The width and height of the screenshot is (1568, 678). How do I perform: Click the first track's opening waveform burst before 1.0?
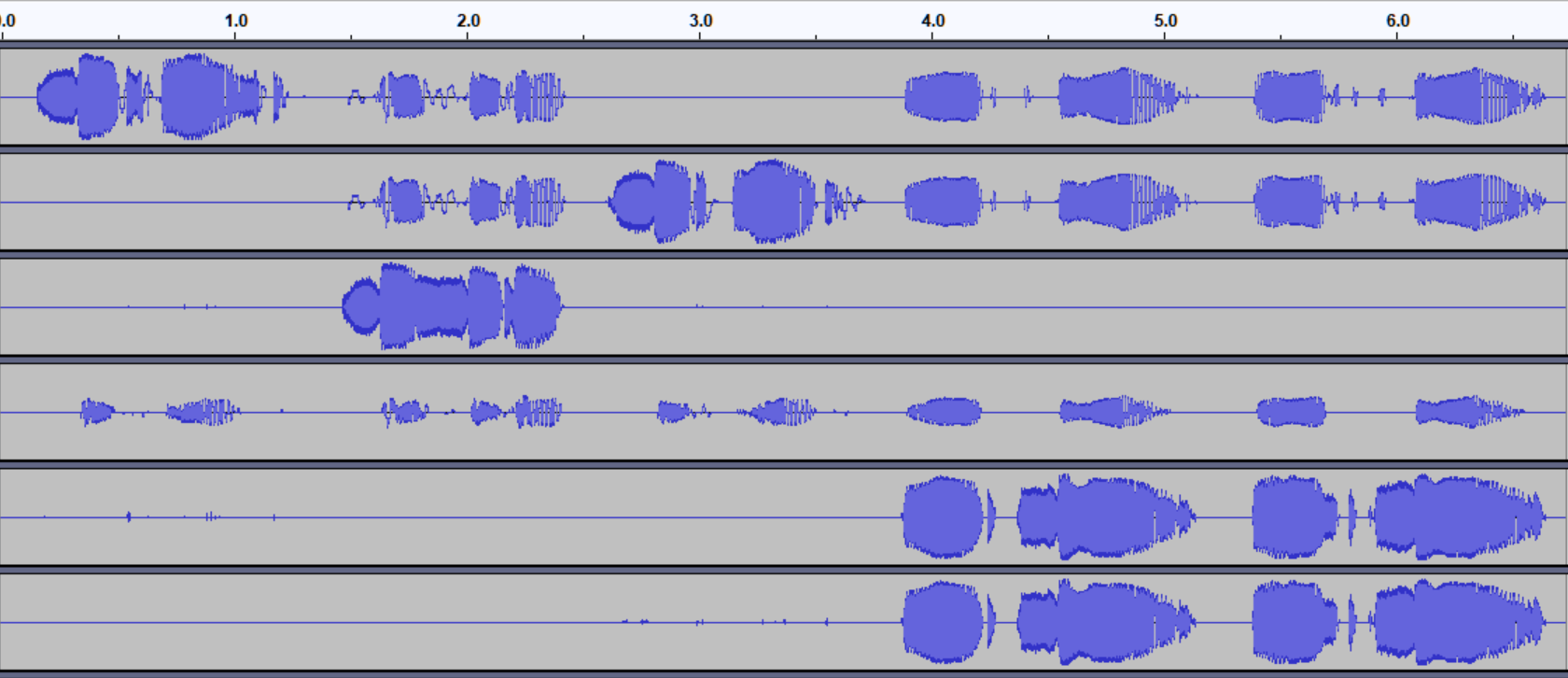tap(163, 96)
